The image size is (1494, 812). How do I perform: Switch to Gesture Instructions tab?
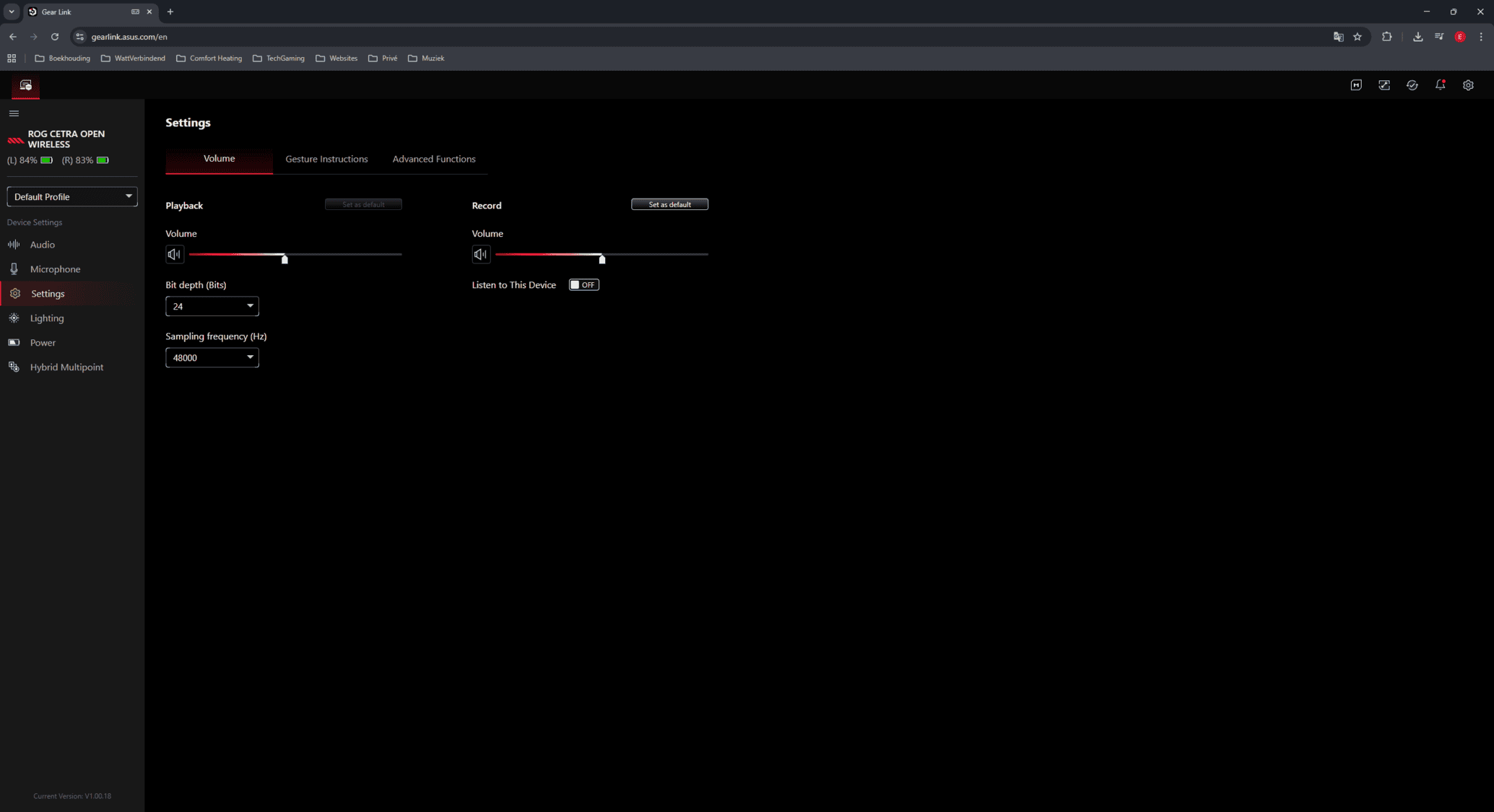point(326,159)
